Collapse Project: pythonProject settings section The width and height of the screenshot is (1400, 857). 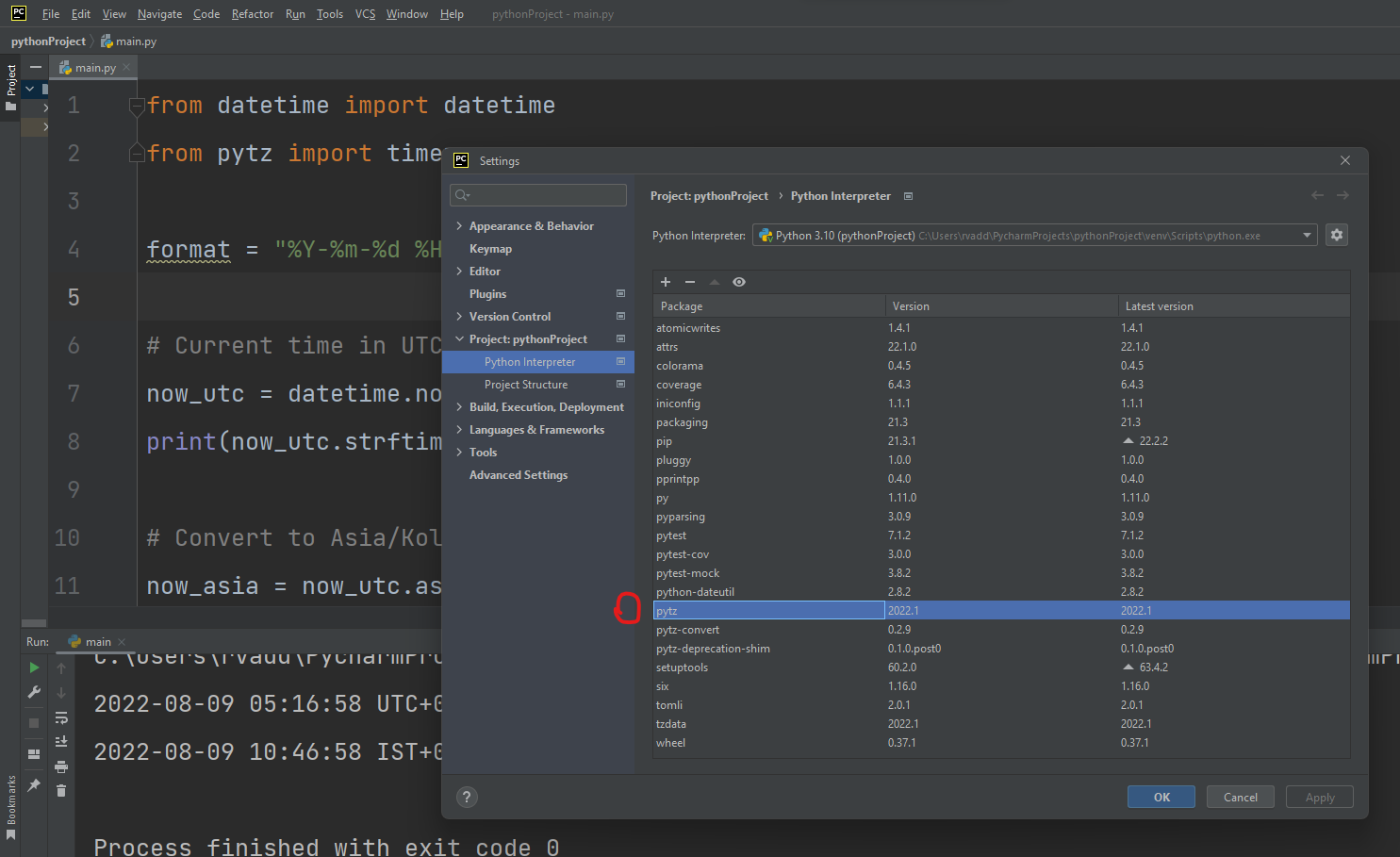(x=459, y=339)
